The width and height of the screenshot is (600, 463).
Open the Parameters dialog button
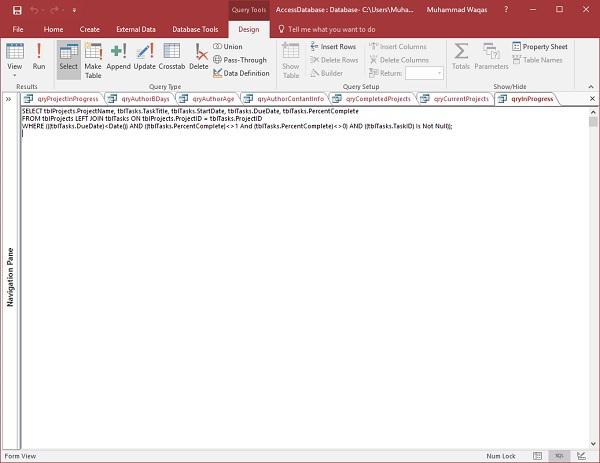pyautogui.click(x=491, y=57)
